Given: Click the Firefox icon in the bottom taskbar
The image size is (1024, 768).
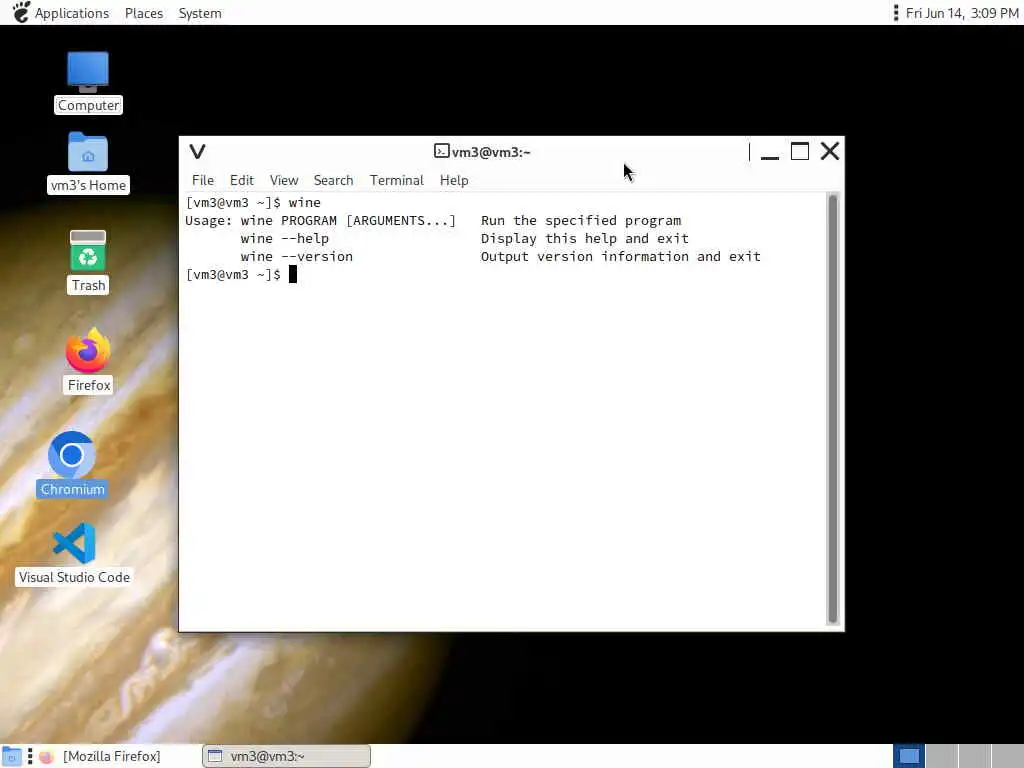Looking at the screenshot, I should tap(46, 756).
